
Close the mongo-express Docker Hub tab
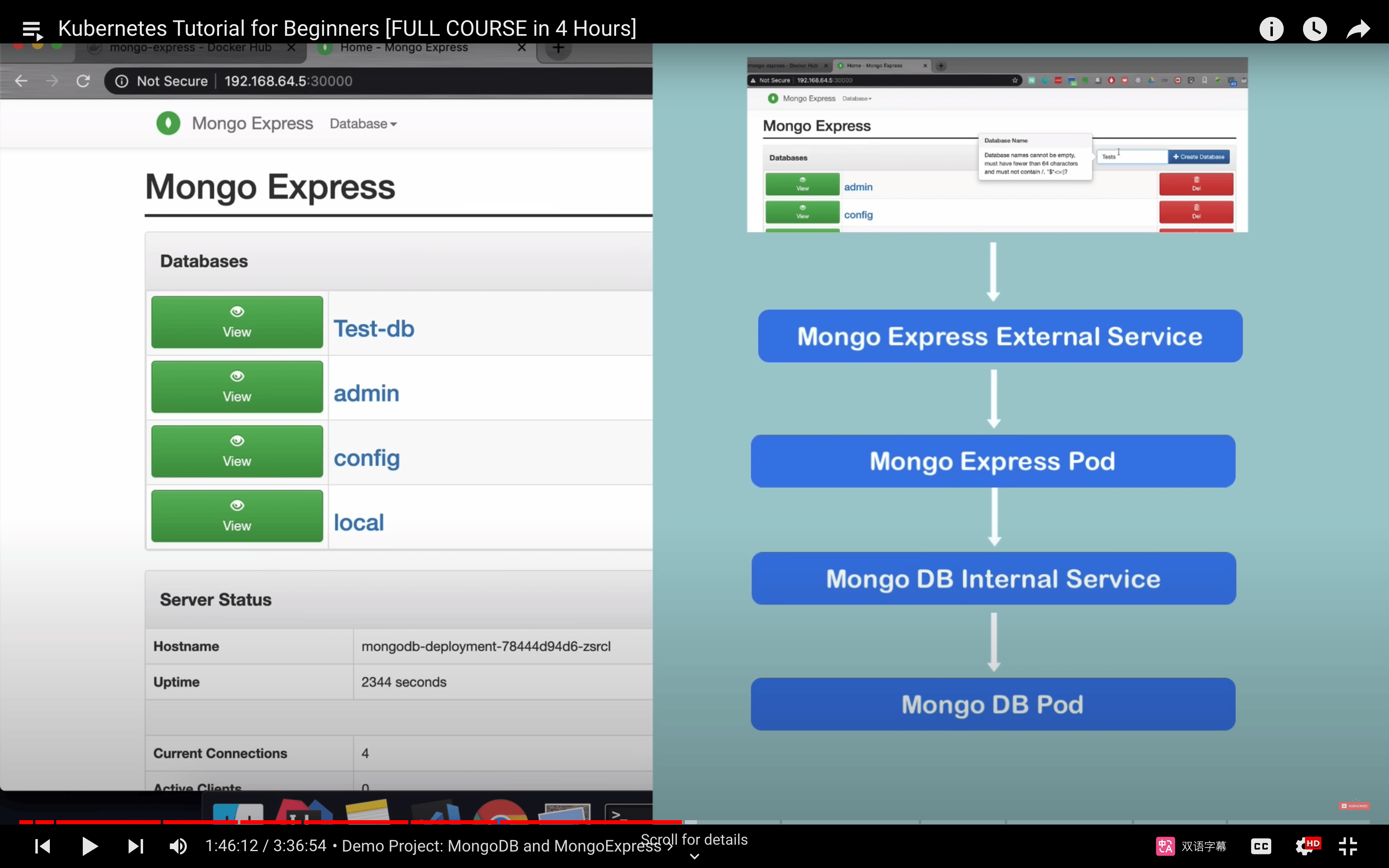(x=291, y=48)
